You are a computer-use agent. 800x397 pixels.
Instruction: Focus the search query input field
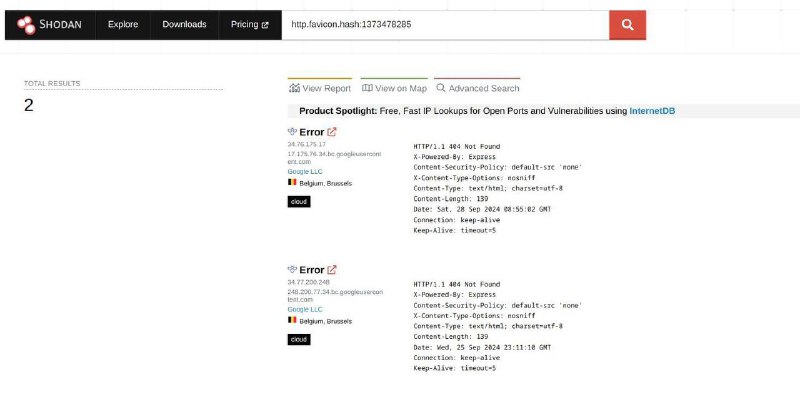(x=445, y=24)
